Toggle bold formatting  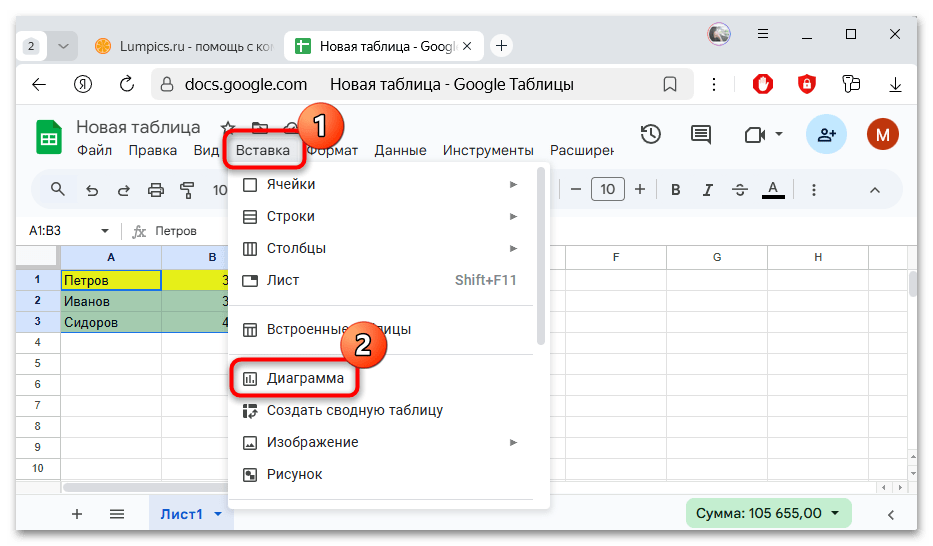675,190
